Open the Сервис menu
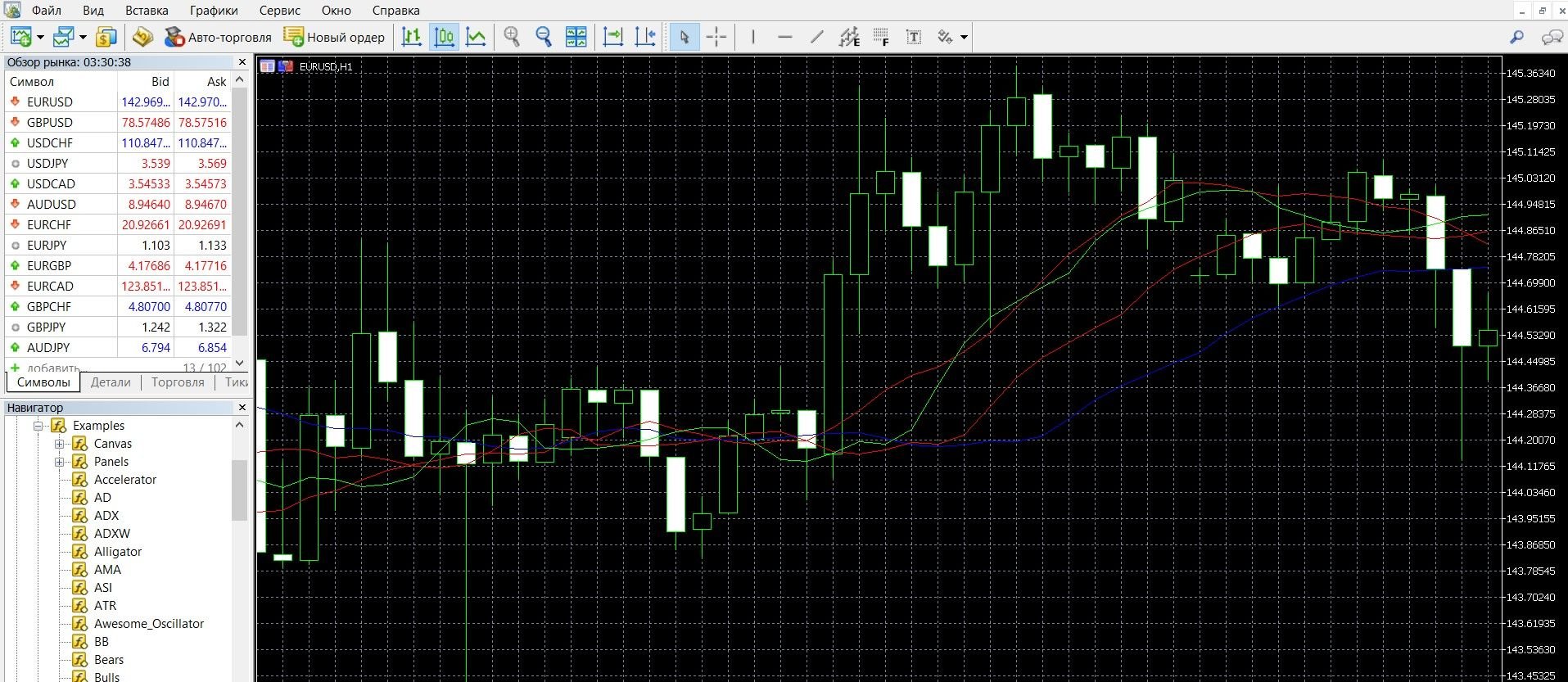This screenshot has width=1568, height=682. point(280,11)
